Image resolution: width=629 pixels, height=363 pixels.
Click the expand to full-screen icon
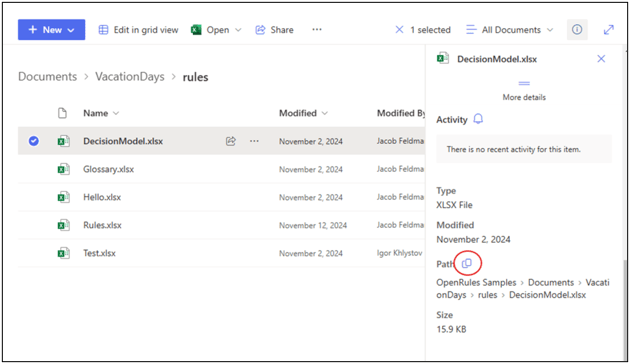coord(609,30)
